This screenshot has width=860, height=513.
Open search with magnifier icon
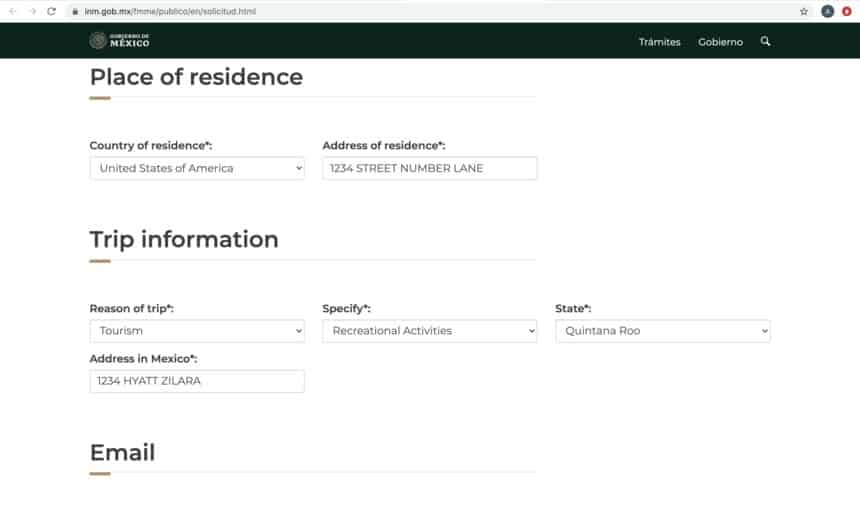click(x=765, y=41)
